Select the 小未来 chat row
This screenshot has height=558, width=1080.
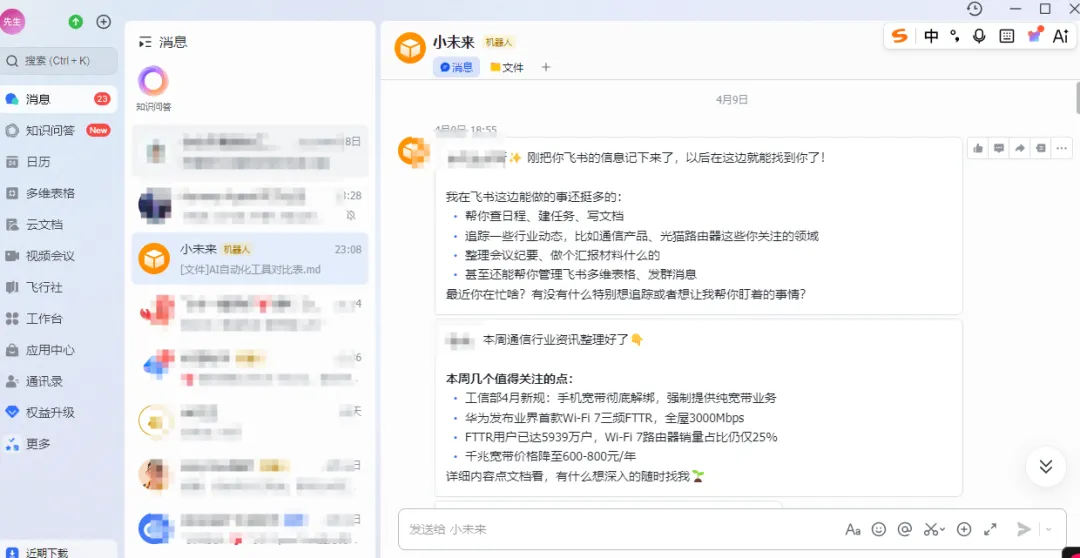[x=250, y=258]
